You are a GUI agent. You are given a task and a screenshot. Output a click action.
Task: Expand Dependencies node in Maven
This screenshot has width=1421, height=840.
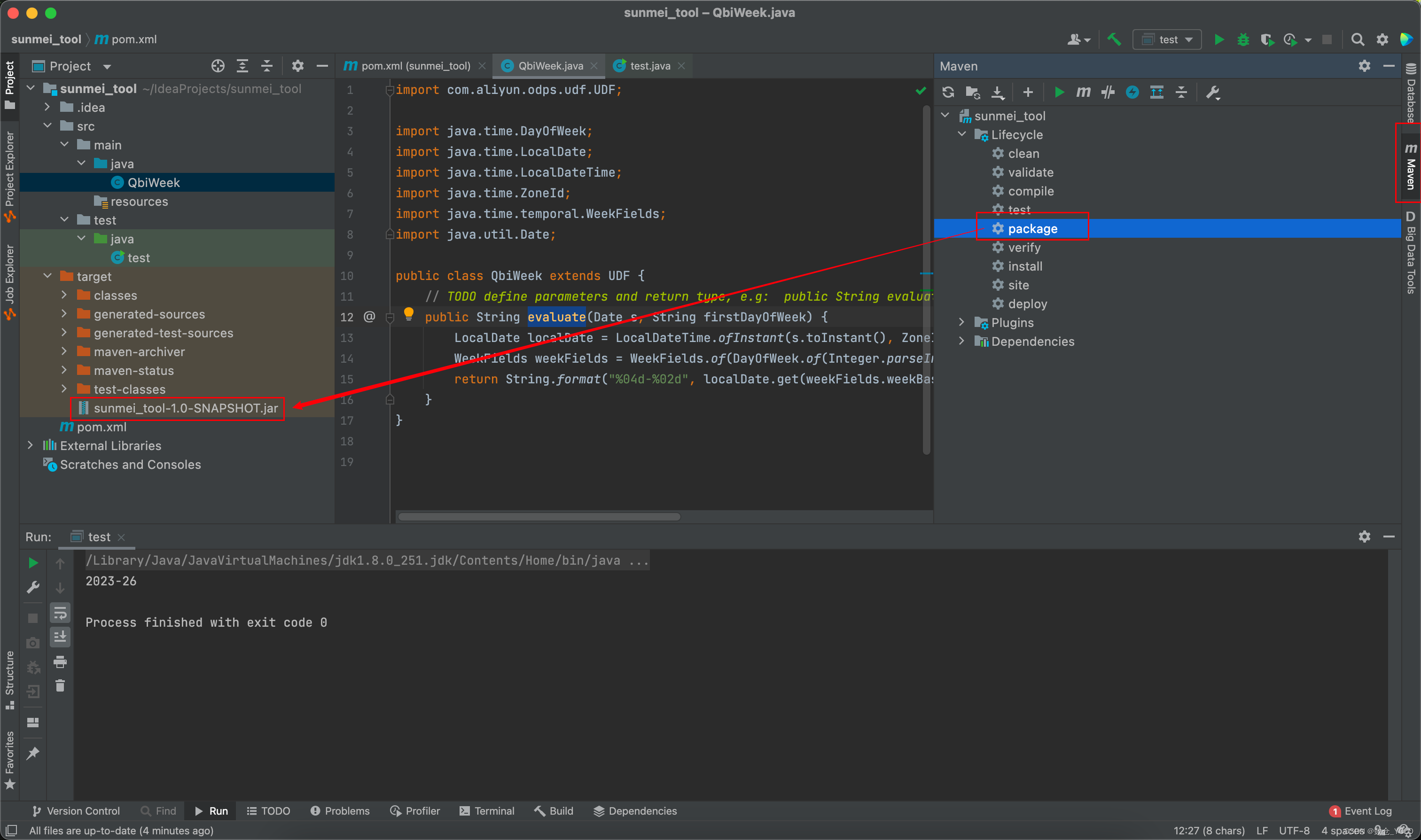962,342
